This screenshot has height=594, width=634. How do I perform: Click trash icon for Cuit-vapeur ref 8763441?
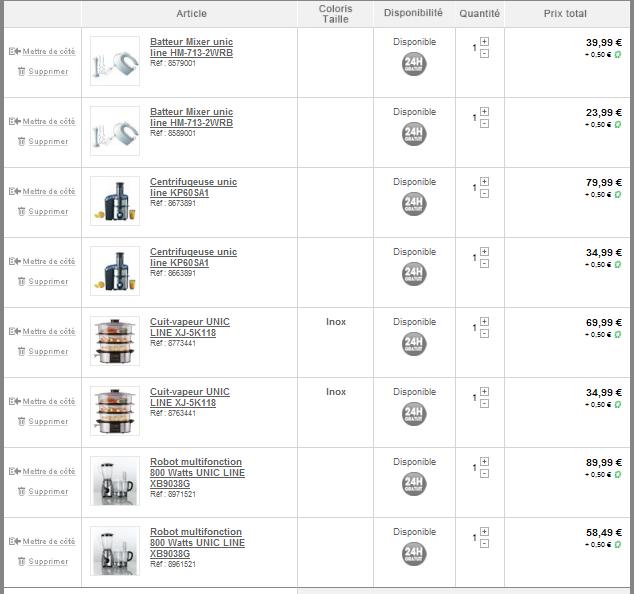click(x=22, y=421)
